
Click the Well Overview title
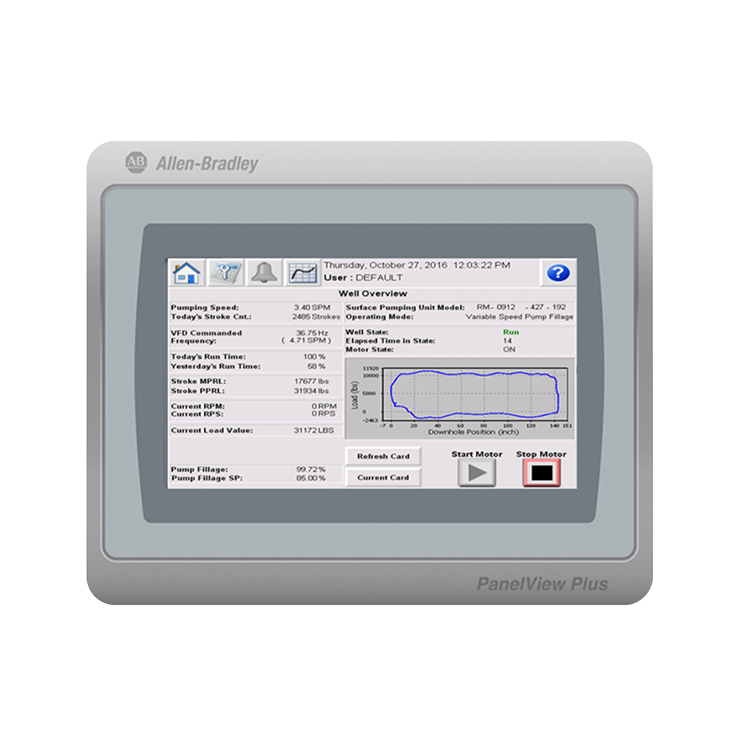tap(373, 294)
